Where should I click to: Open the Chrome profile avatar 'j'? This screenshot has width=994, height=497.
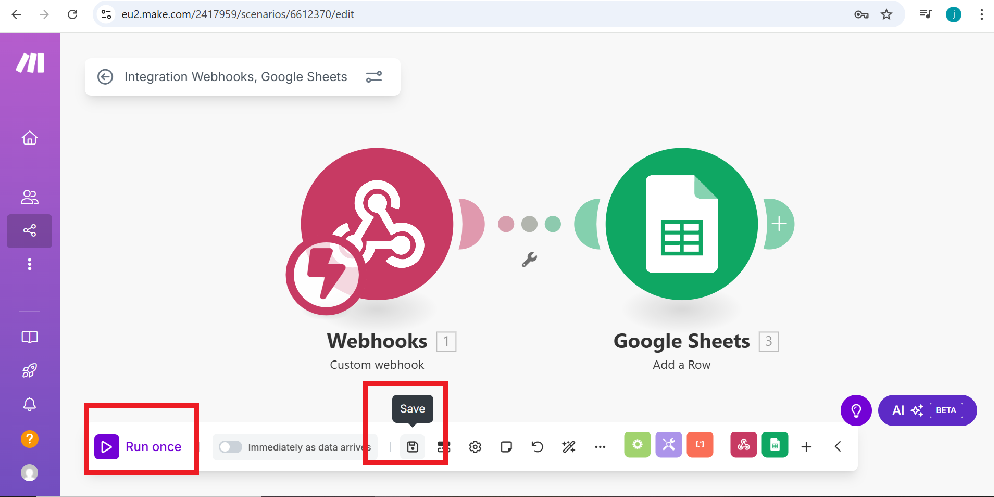tap(953, 14)
